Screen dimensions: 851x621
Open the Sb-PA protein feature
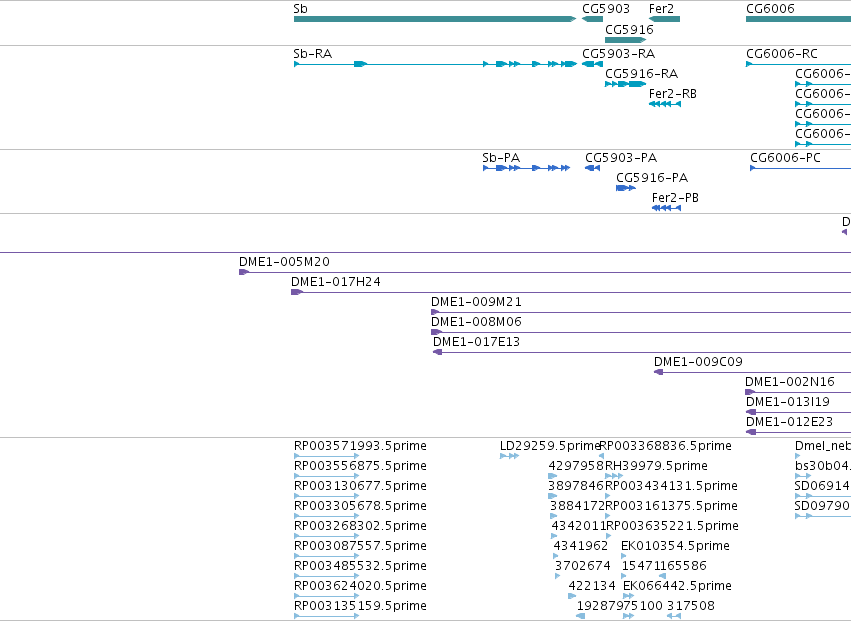click(x=526, y=168)
